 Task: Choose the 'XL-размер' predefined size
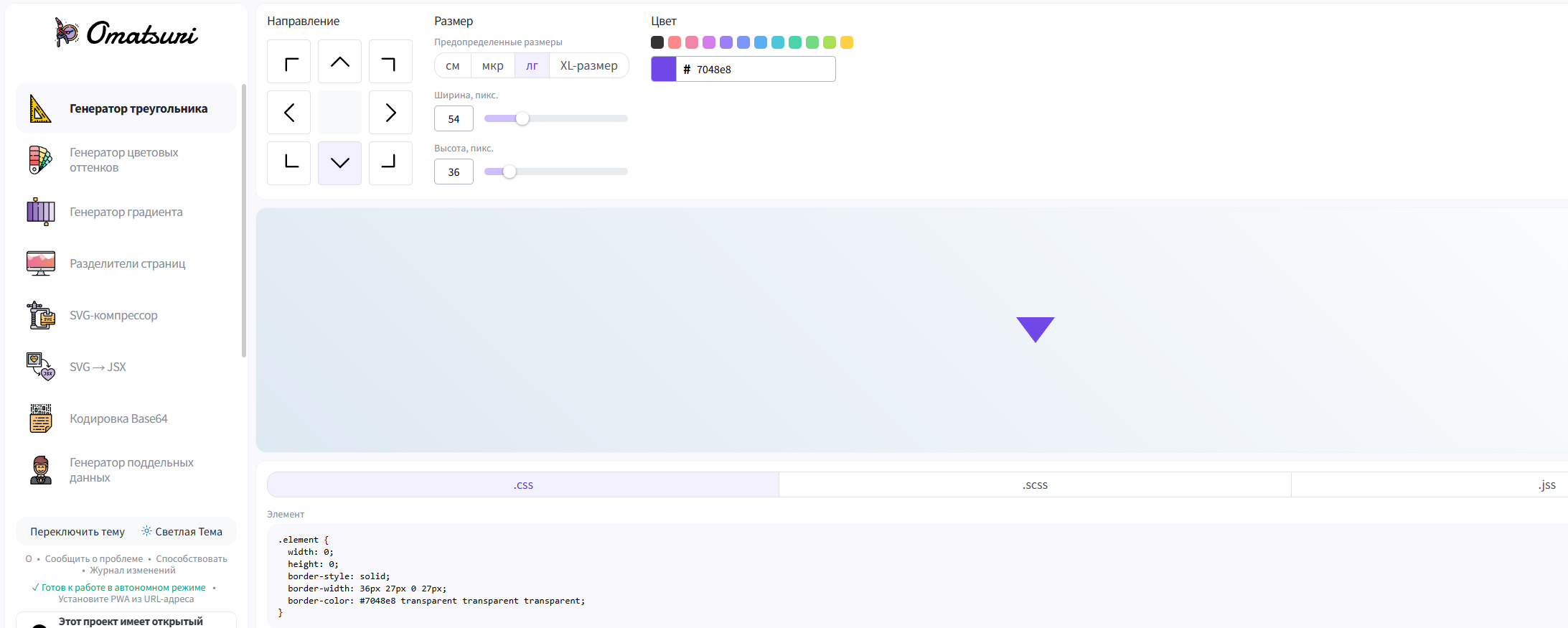coord(589,65)
